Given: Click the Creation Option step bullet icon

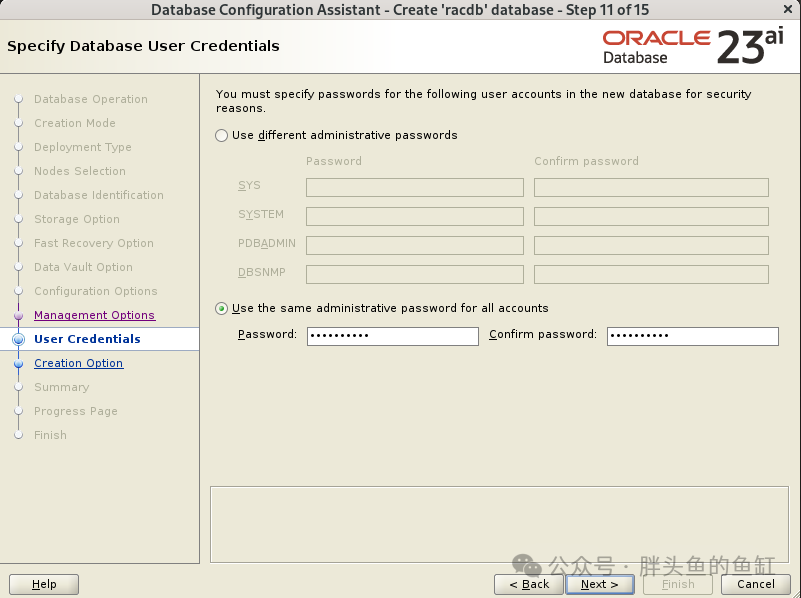Looking at the screenshot, I should click(18, 364).
